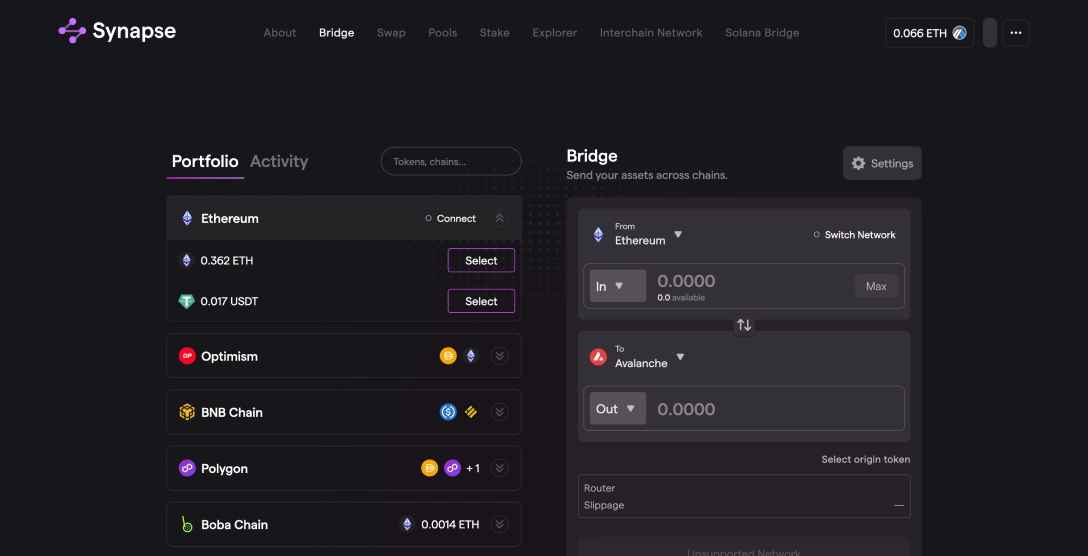The height and width of the screenshot is (556, 1088).
Task: Open the About page
Action: [280, 33]
